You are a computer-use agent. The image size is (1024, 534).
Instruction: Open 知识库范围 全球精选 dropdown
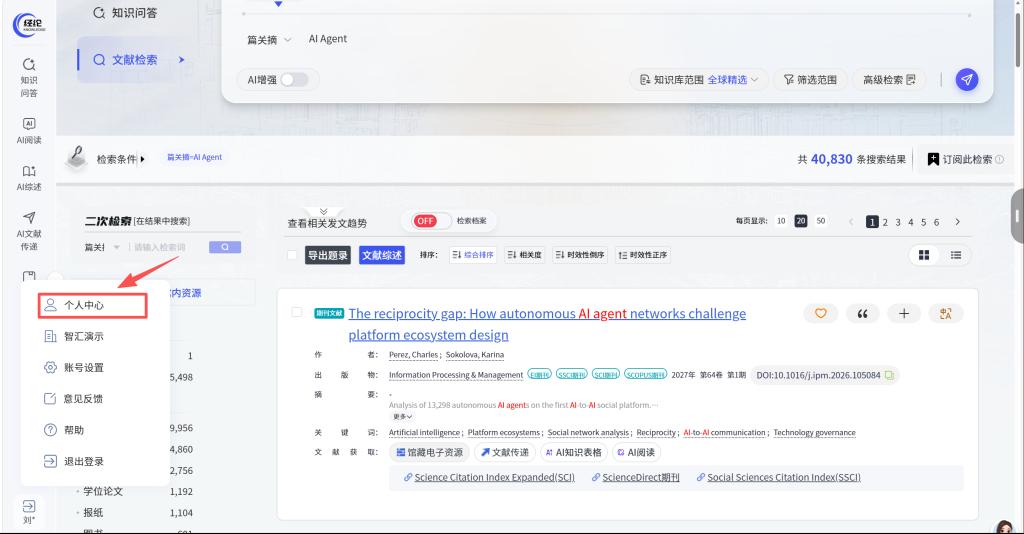click(x=699, y=80)
